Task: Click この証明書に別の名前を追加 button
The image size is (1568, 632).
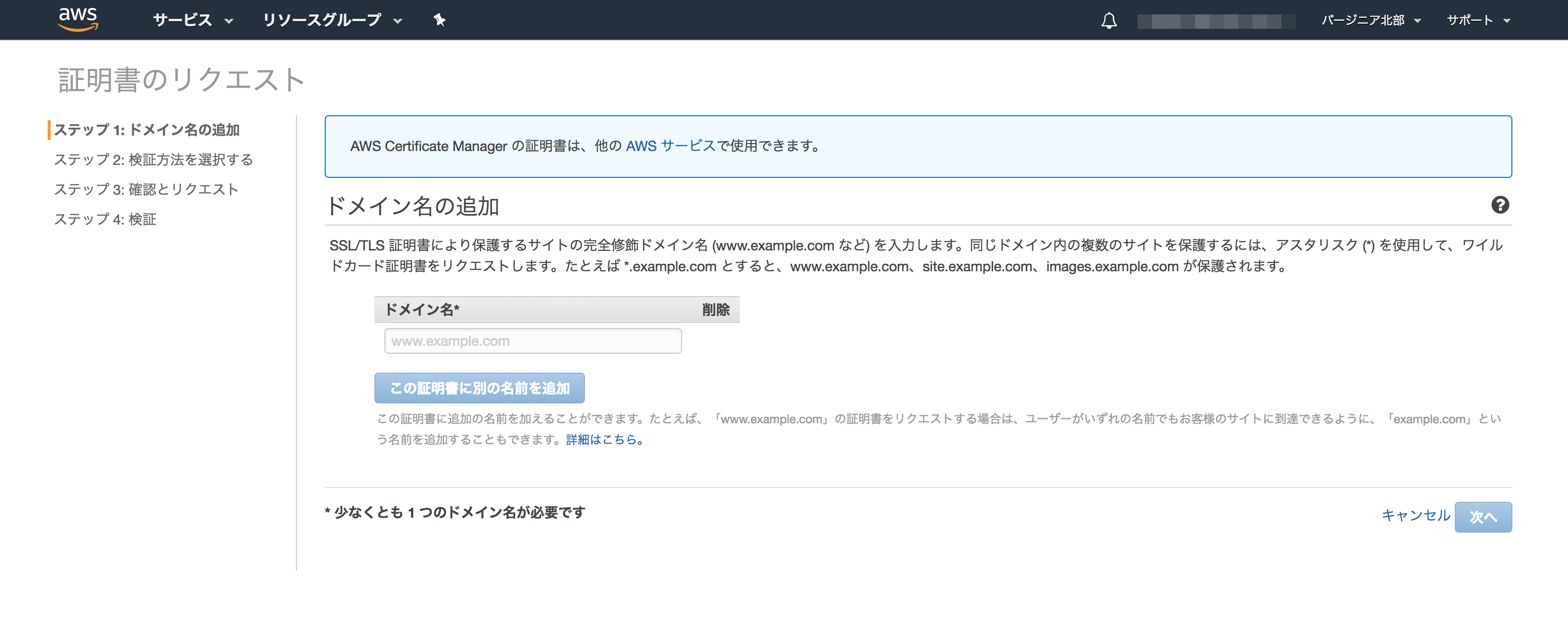Action: click(x=479, y=388)
